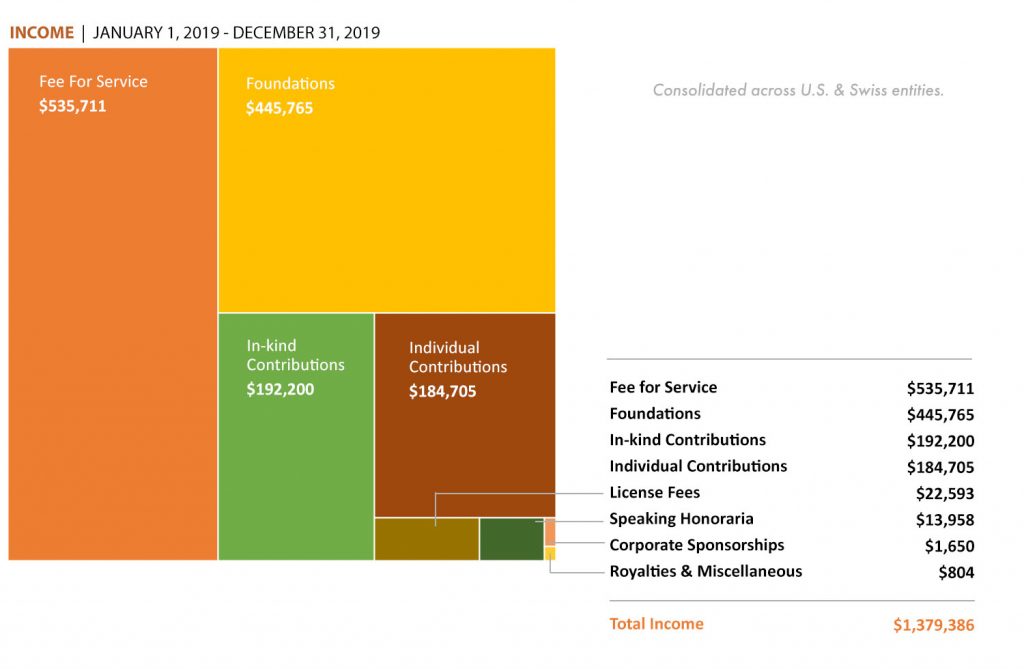Select the $1,379,386 total amount
This screenshot has width=1024, height=669.
tap(933, 625)
